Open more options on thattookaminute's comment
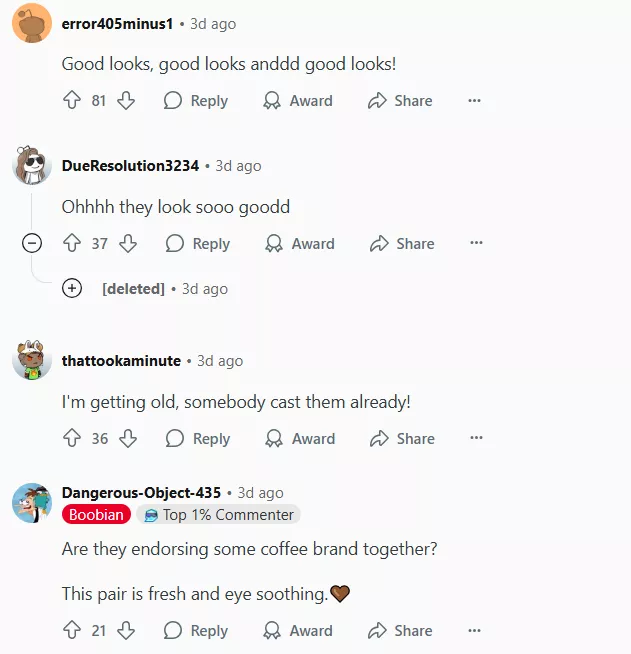This screenshot has height=654, width=631. point(476,438)
